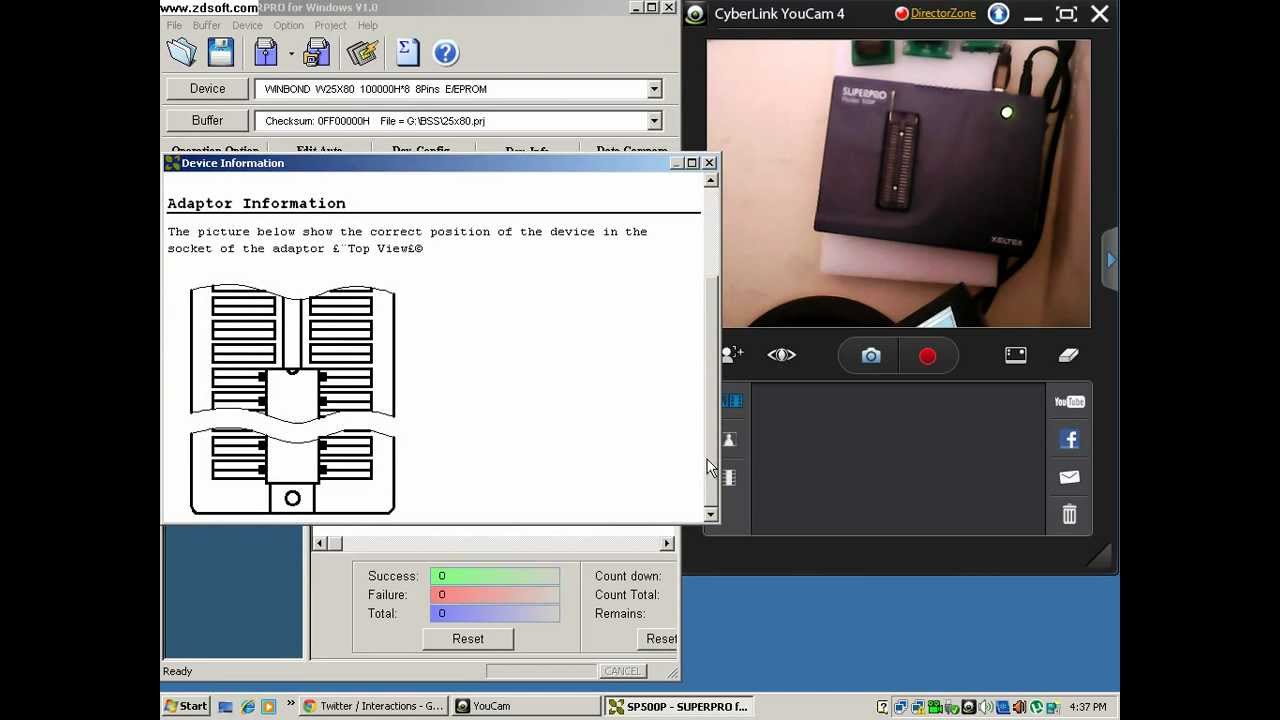
Task: Toggle YouCam eye view icon
Action: [782, 355]
